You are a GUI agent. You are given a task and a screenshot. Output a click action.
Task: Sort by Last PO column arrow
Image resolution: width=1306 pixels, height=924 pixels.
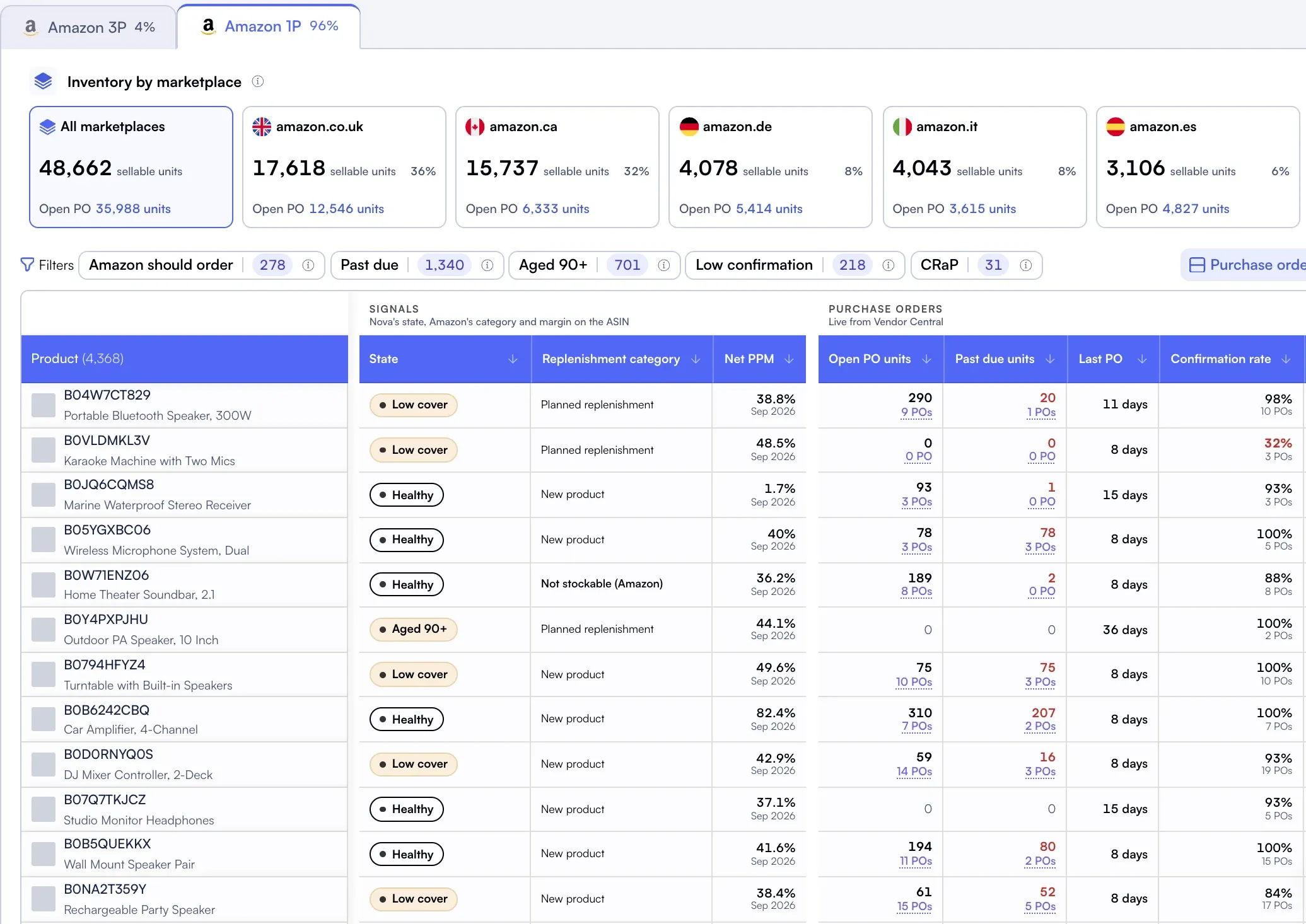1142,359
